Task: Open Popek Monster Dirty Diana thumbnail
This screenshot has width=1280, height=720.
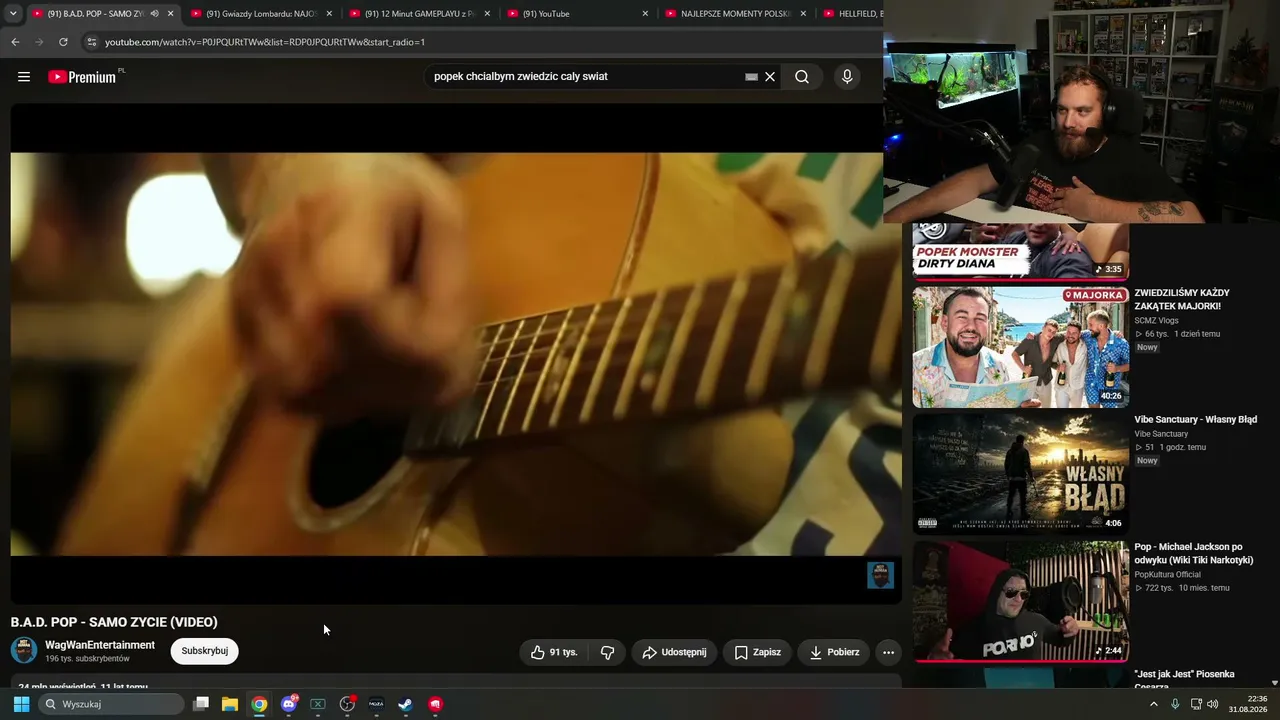Action: pos(1021,251)
